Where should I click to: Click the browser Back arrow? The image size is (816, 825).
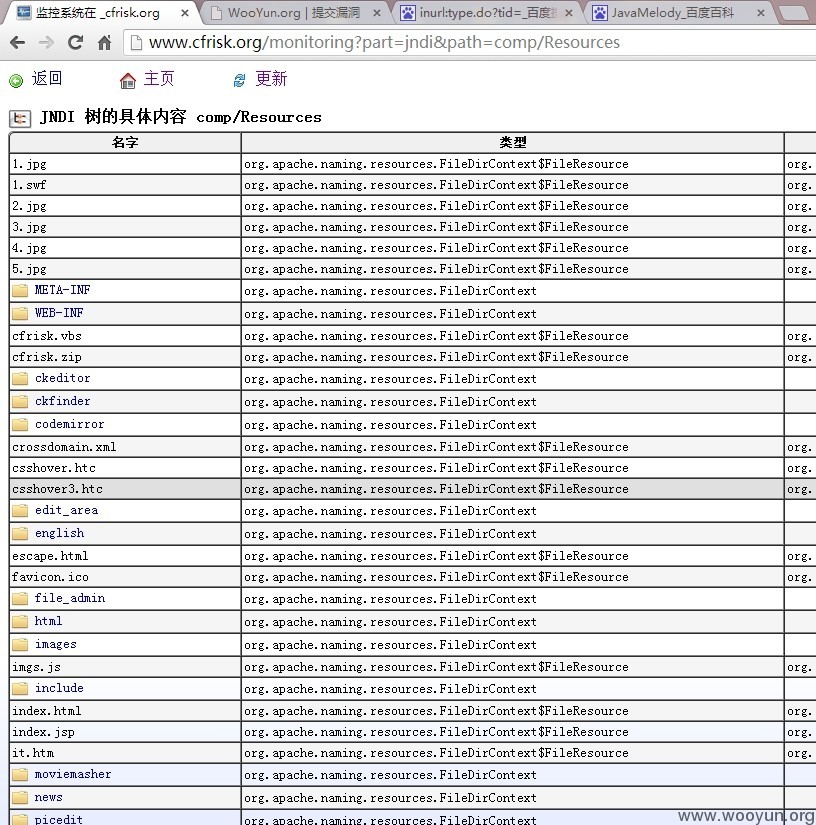[17, 43]
